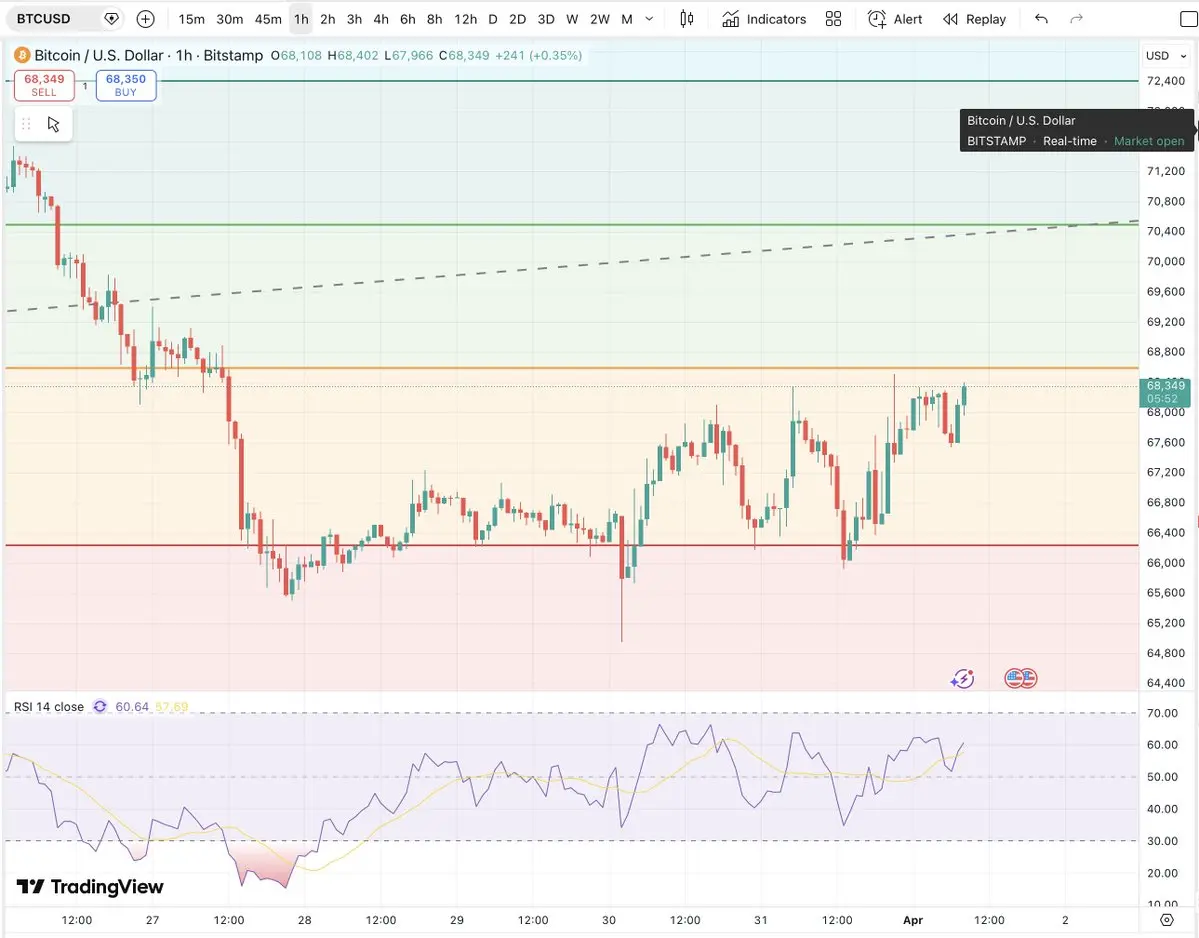Open the Indicators dialog
Viewport: 1199px width, 938px height.
764,19
